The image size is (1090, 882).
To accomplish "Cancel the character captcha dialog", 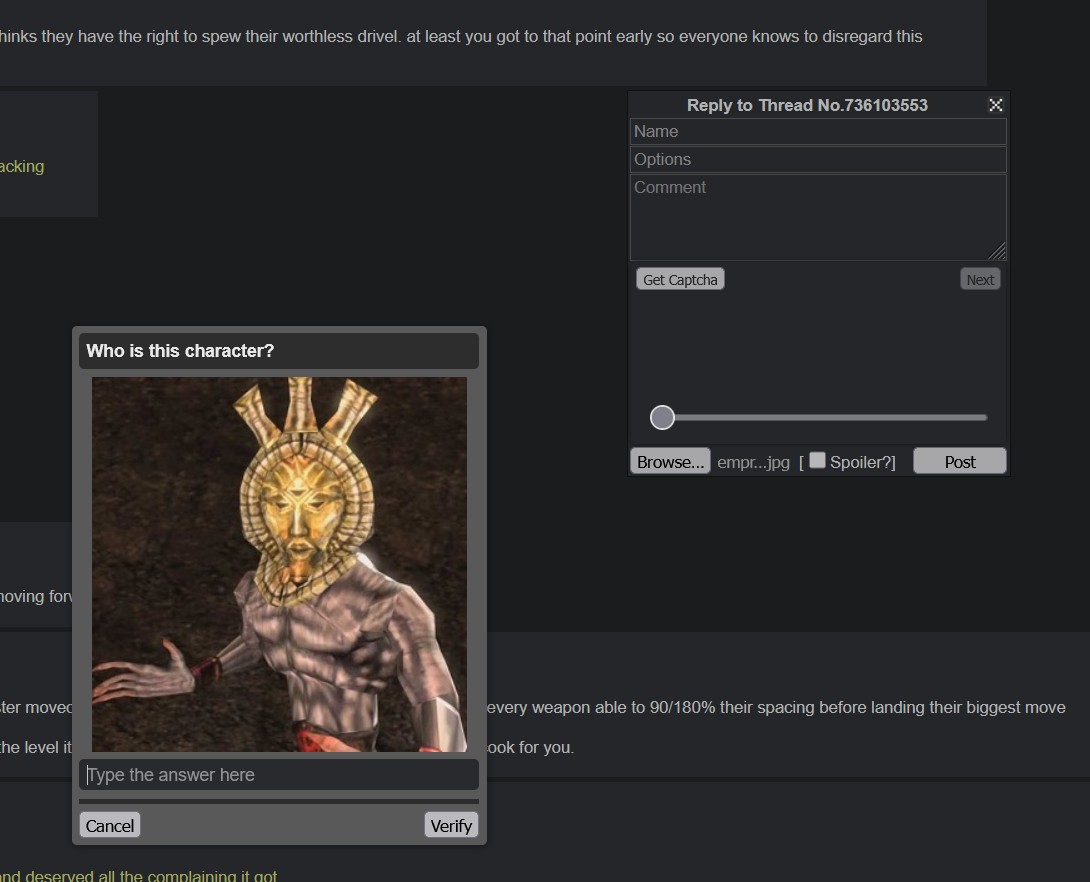I will 110,825.
